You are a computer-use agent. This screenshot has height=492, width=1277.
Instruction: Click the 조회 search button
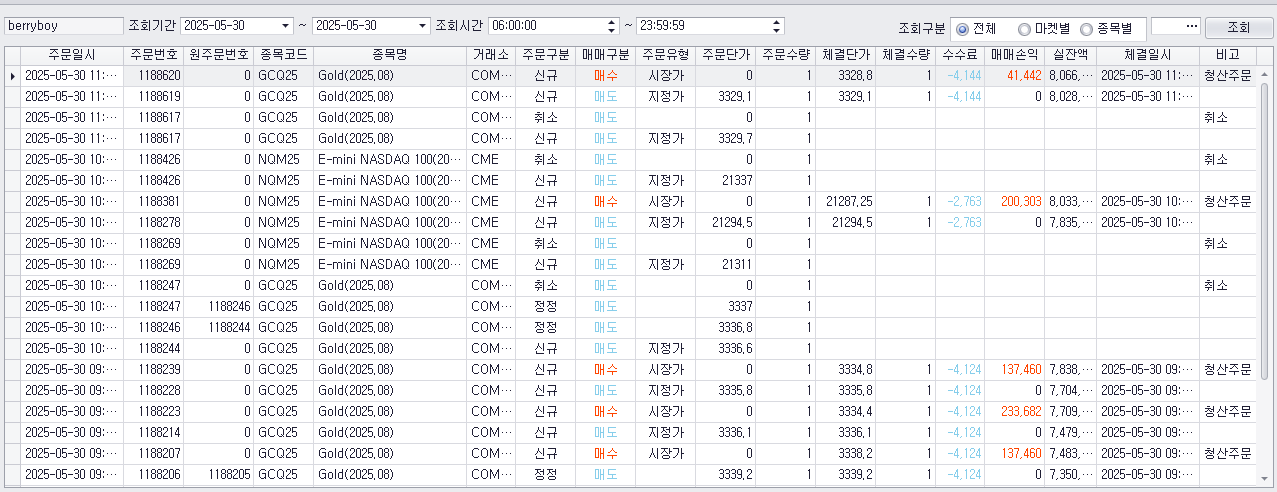tap(1238, 27)
